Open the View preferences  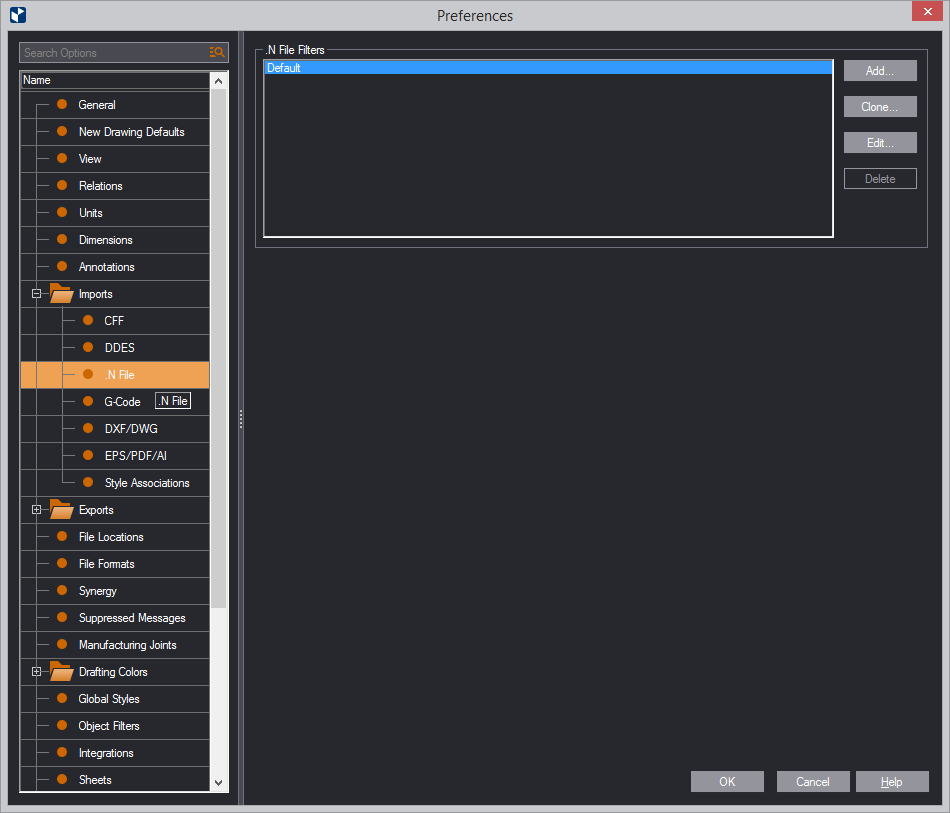tap(90, 159)
